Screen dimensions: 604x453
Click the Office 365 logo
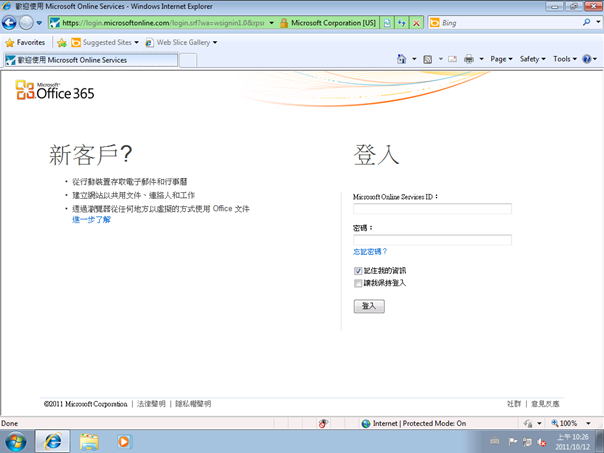55,90
